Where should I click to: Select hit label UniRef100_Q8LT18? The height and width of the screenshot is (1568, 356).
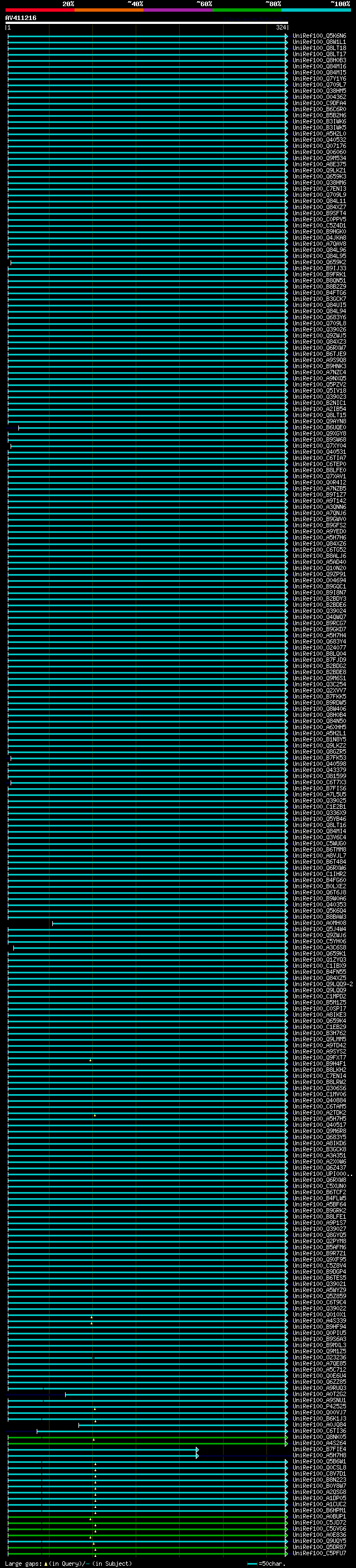pos(319,48)
